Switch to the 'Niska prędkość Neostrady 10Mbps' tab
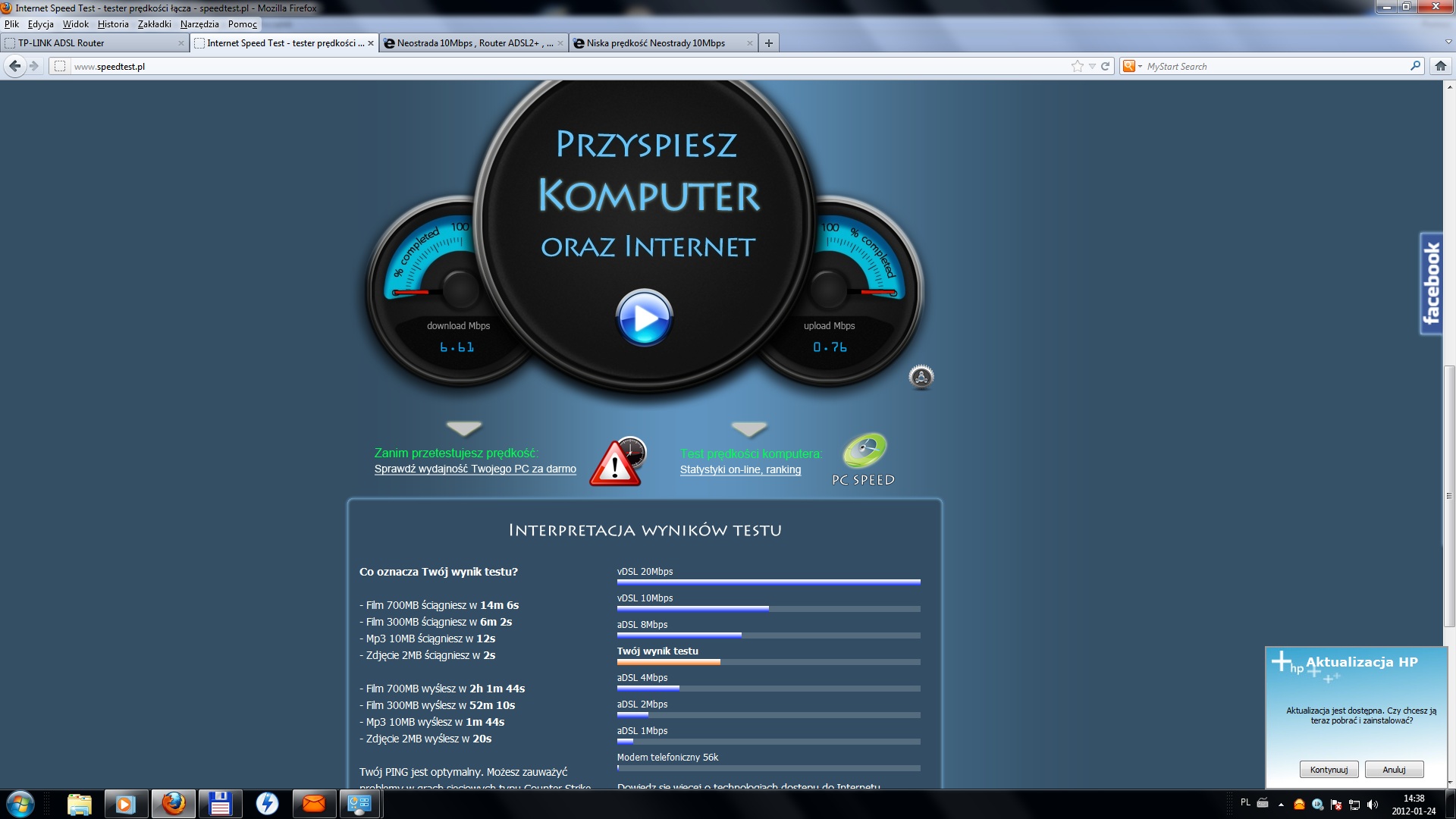 click(664, 43)
